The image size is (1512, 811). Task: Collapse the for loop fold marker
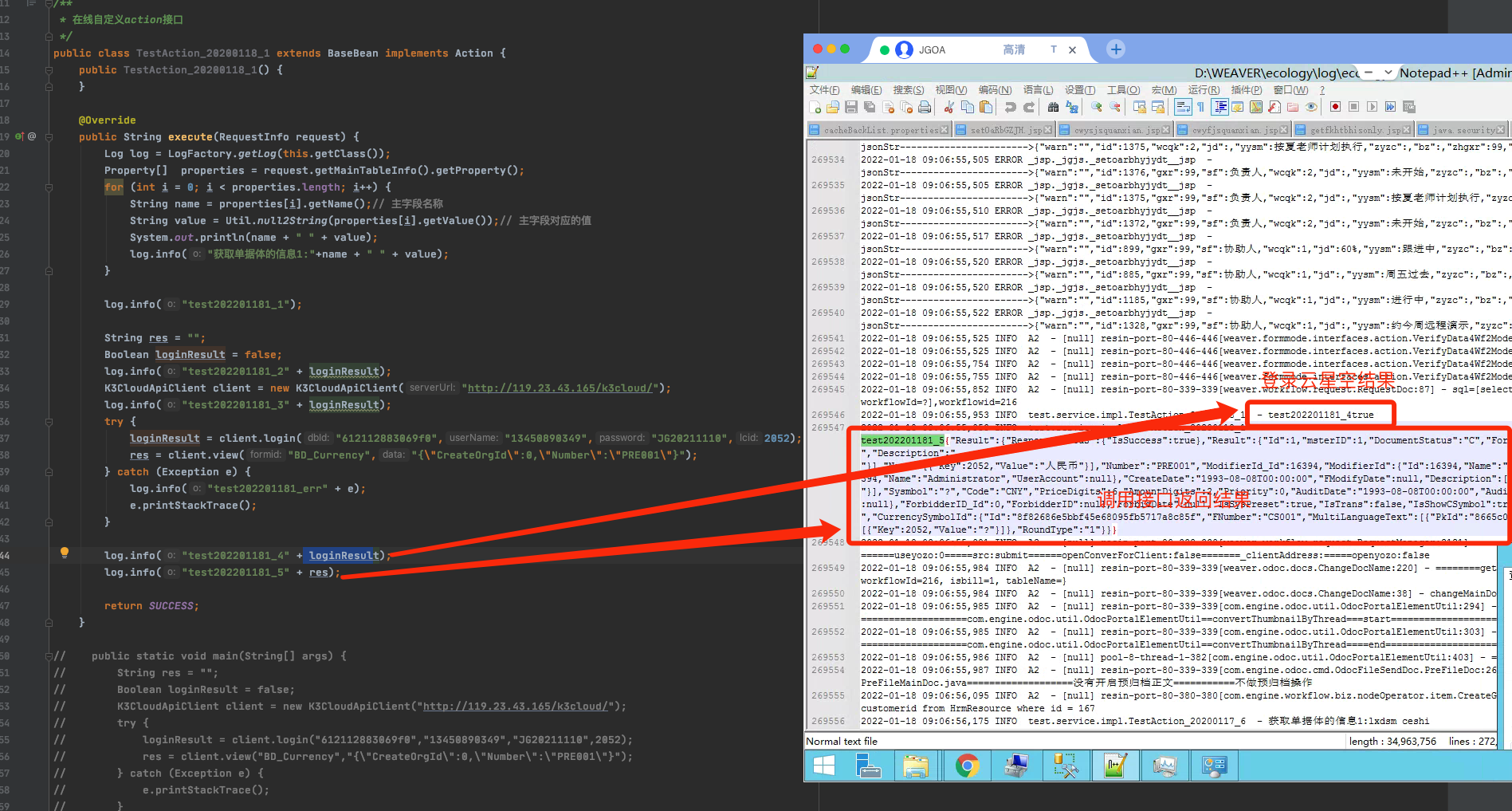click(x=49, y=187)
